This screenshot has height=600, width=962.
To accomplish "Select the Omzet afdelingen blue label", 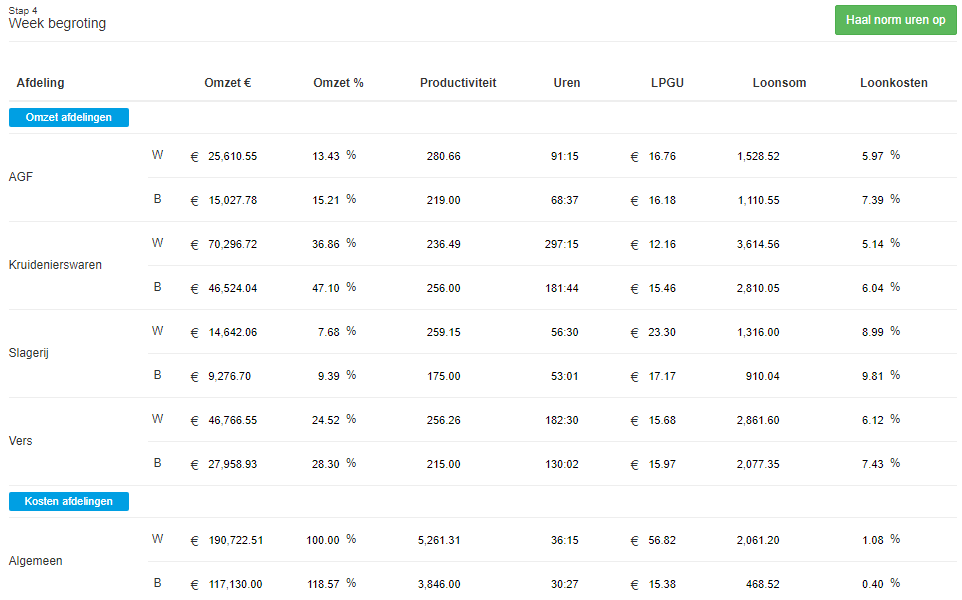I will 69,117.
